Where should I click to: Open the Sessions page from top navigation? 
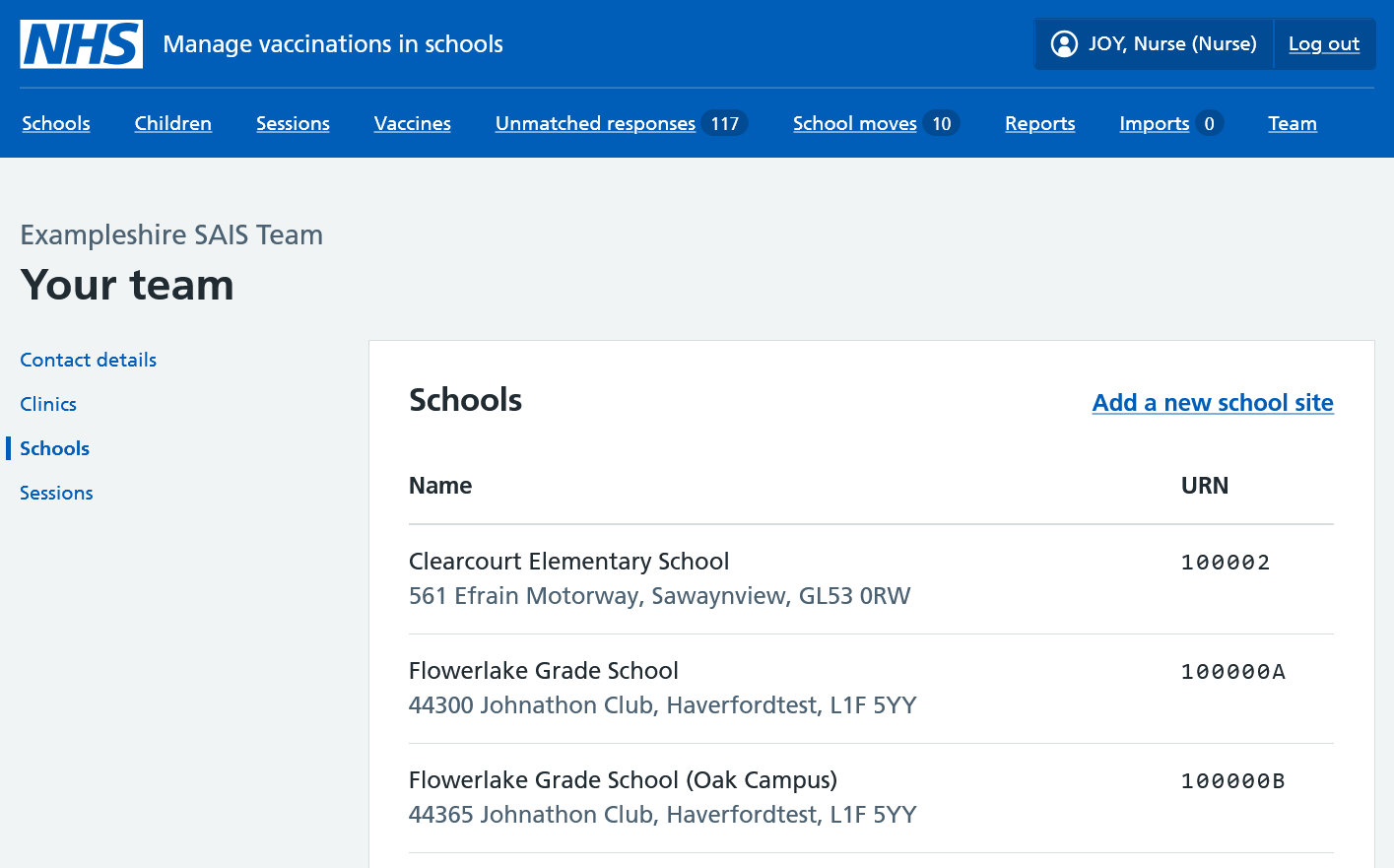click(293, 123)
